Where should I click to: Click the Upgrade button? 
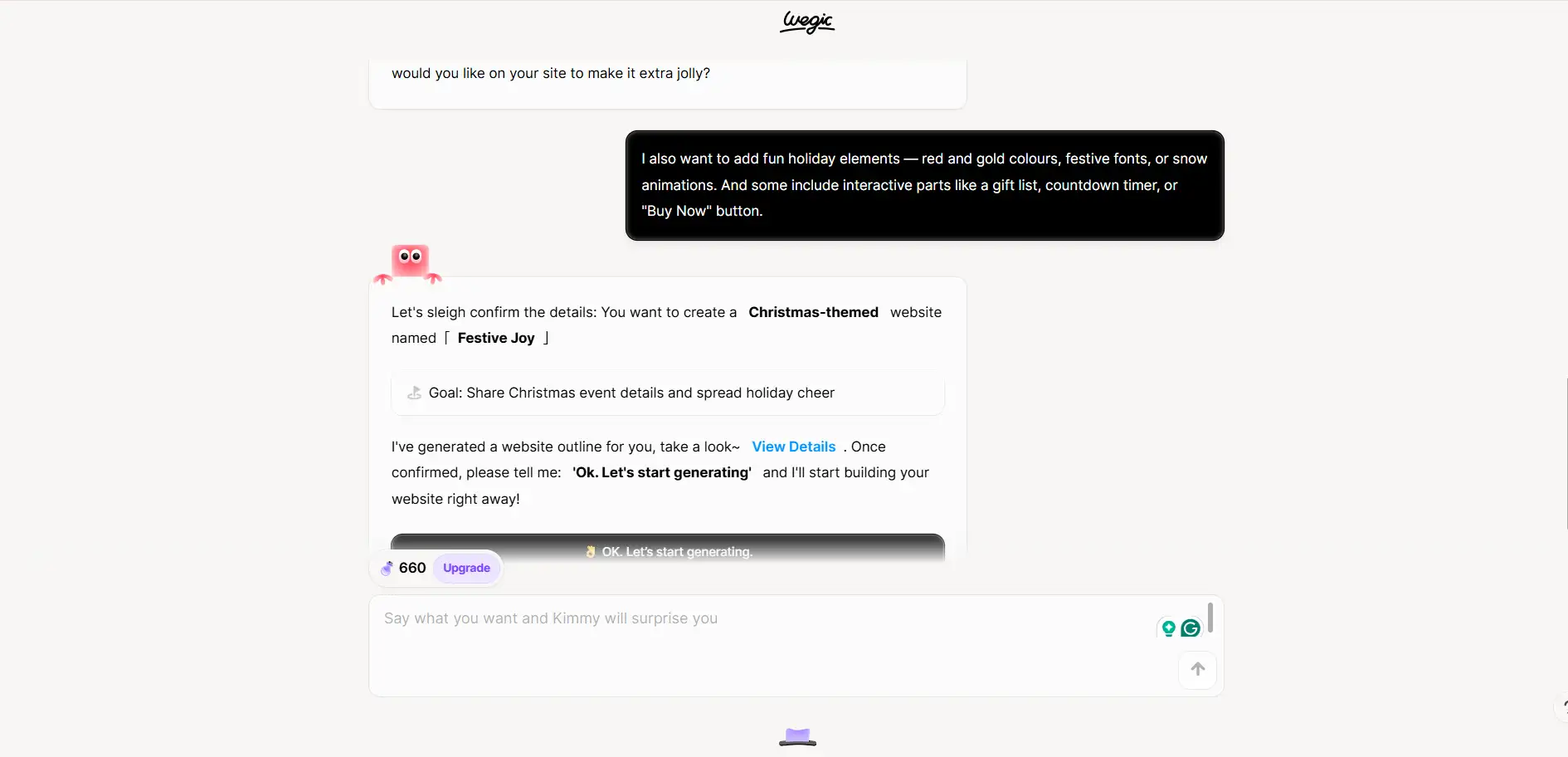(x=466, y=569)
